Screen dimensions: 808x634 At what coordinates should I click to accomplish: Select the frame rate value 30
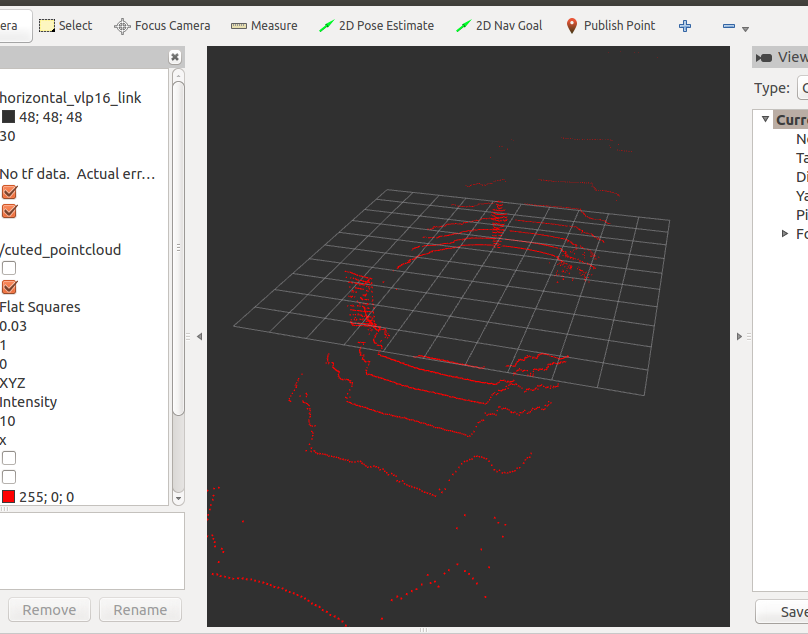point(8,136)
